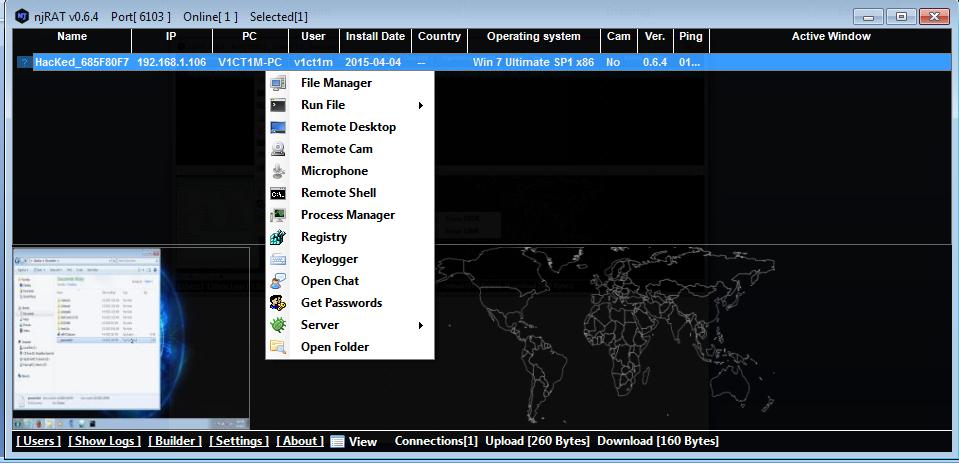Open the [Users] link
The width and height of the screenshot is (959, 464).
pos(39,441)
